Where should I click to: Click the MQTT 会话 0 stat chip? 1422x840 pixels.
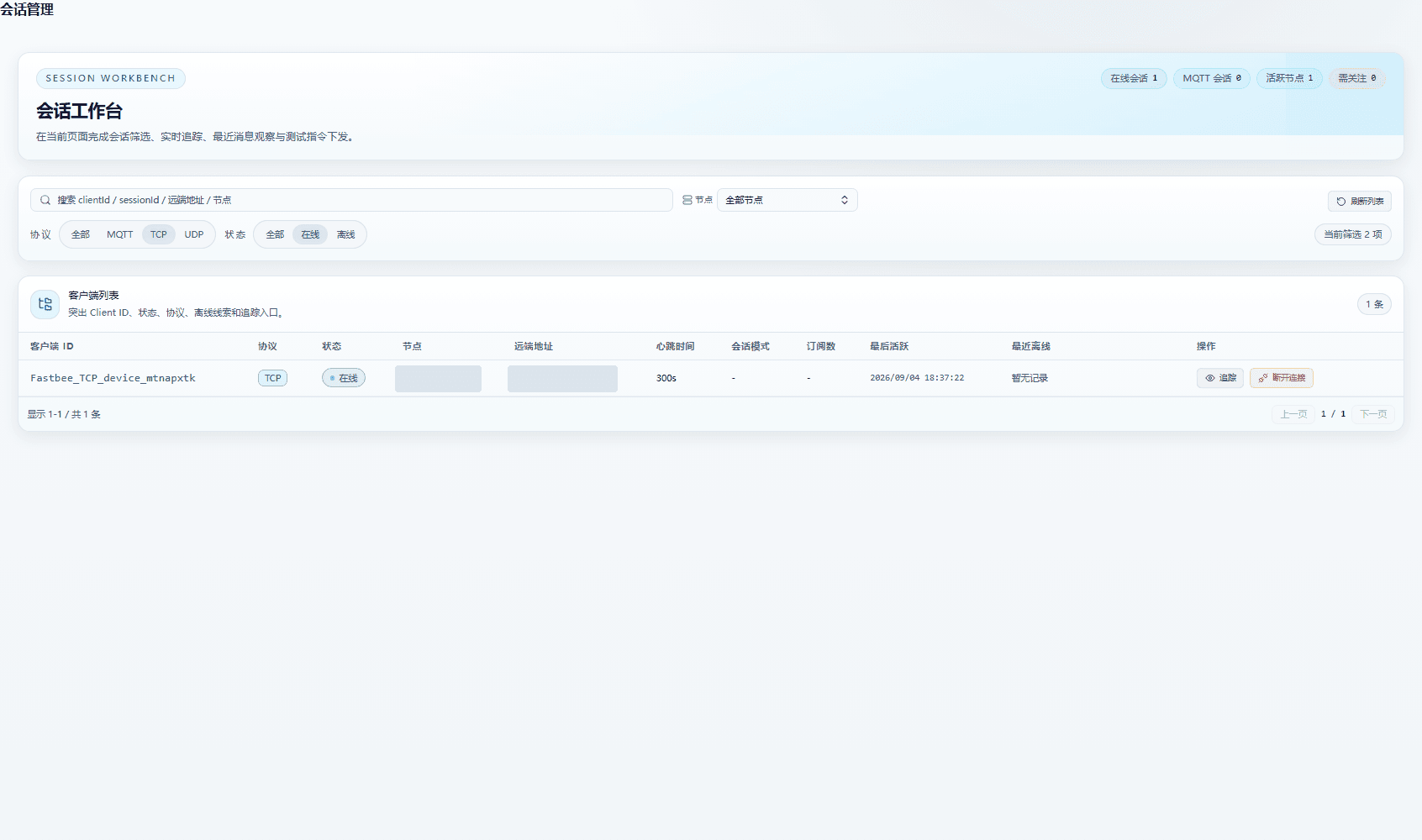(x=1212, y=78)
